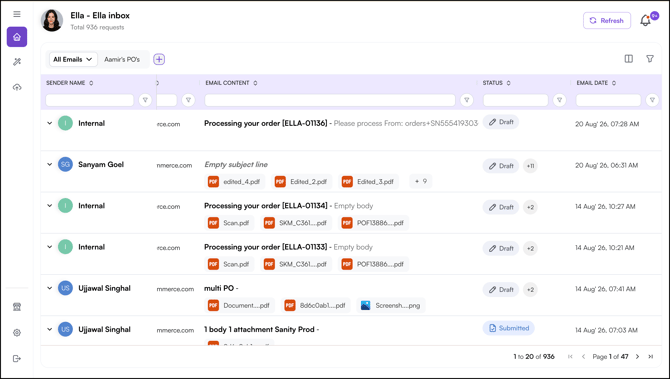670x379 pixels.
Task: Click the logout icon in sidebar
Action: tap(17, 358)
